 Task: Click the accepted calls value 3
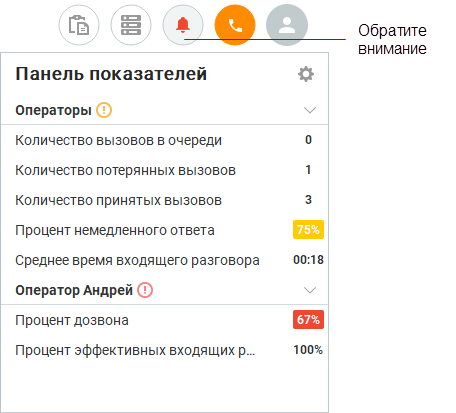[308, 200]
